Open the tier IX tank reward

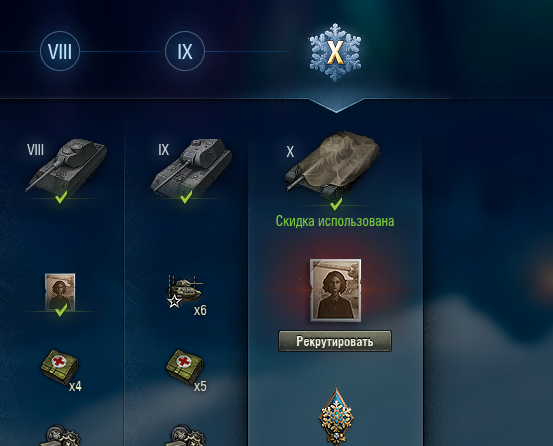coord(191,167)
